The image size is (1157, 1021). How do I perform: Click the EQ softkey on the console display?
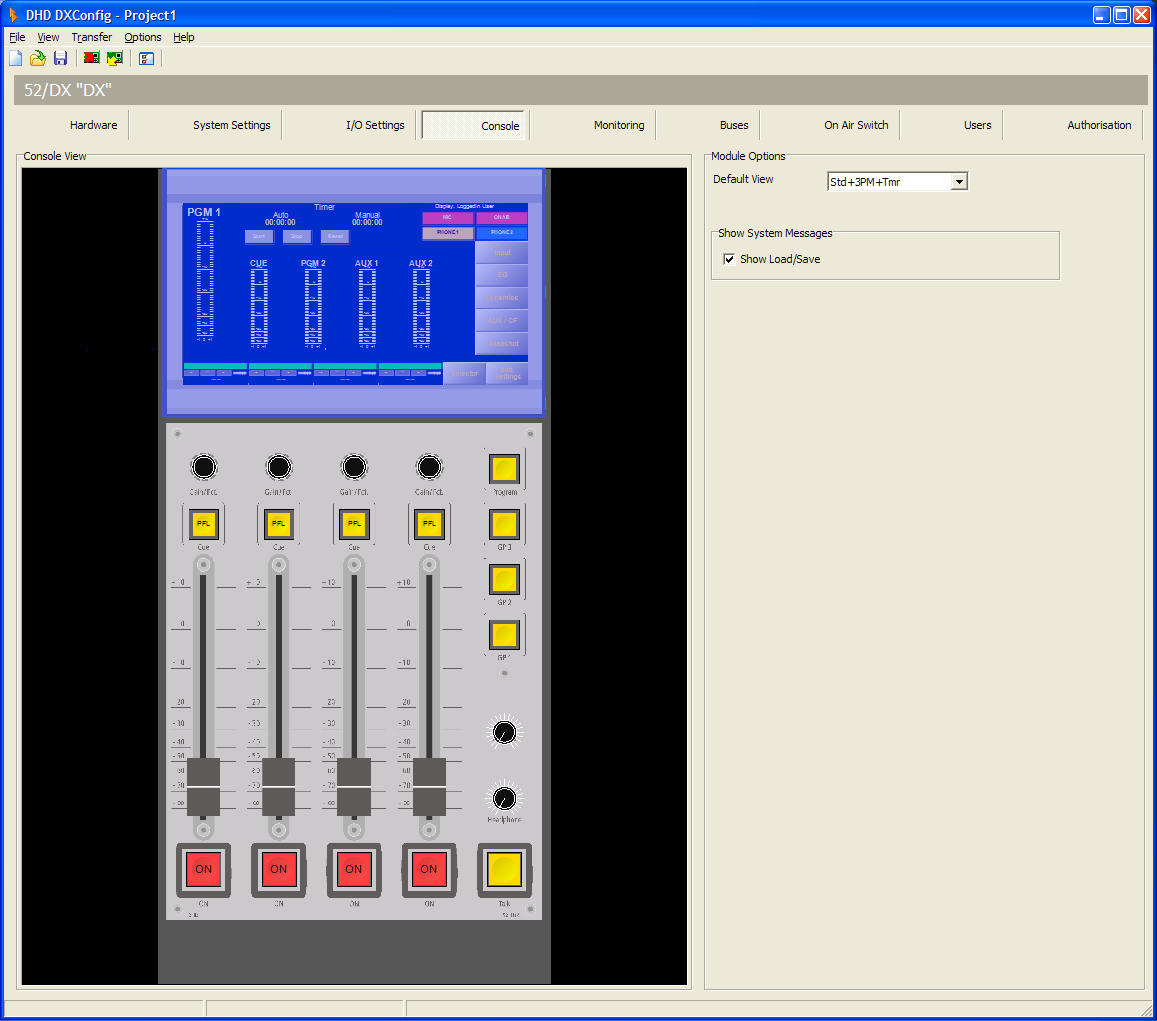click(x=502, y=275)
